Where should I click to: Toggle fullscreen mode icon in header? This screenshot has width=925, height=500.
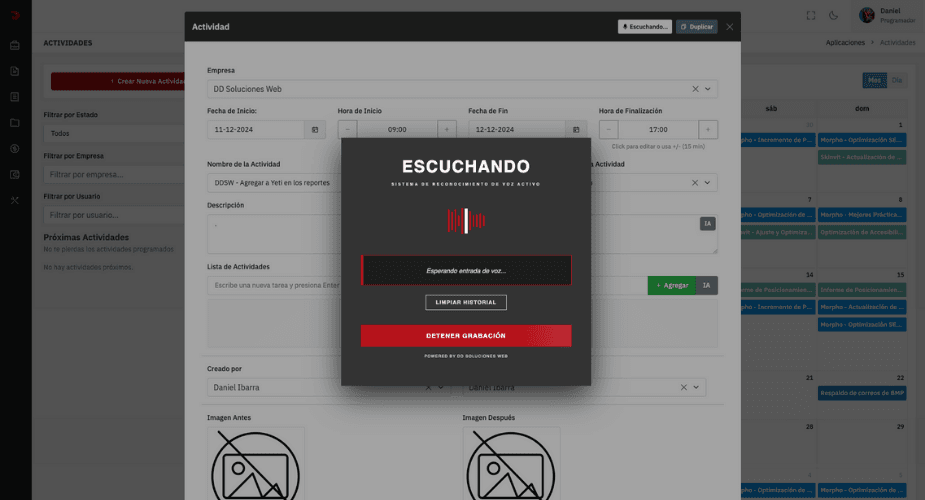811,15
